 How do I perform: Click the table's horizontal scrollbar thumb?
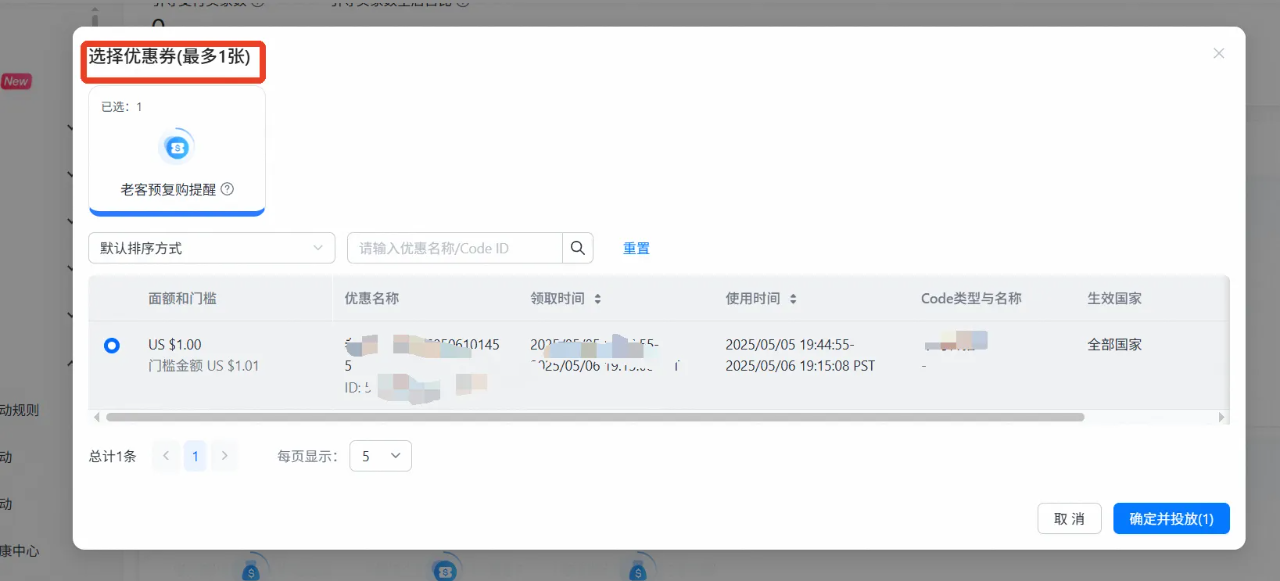click(595, 417)
